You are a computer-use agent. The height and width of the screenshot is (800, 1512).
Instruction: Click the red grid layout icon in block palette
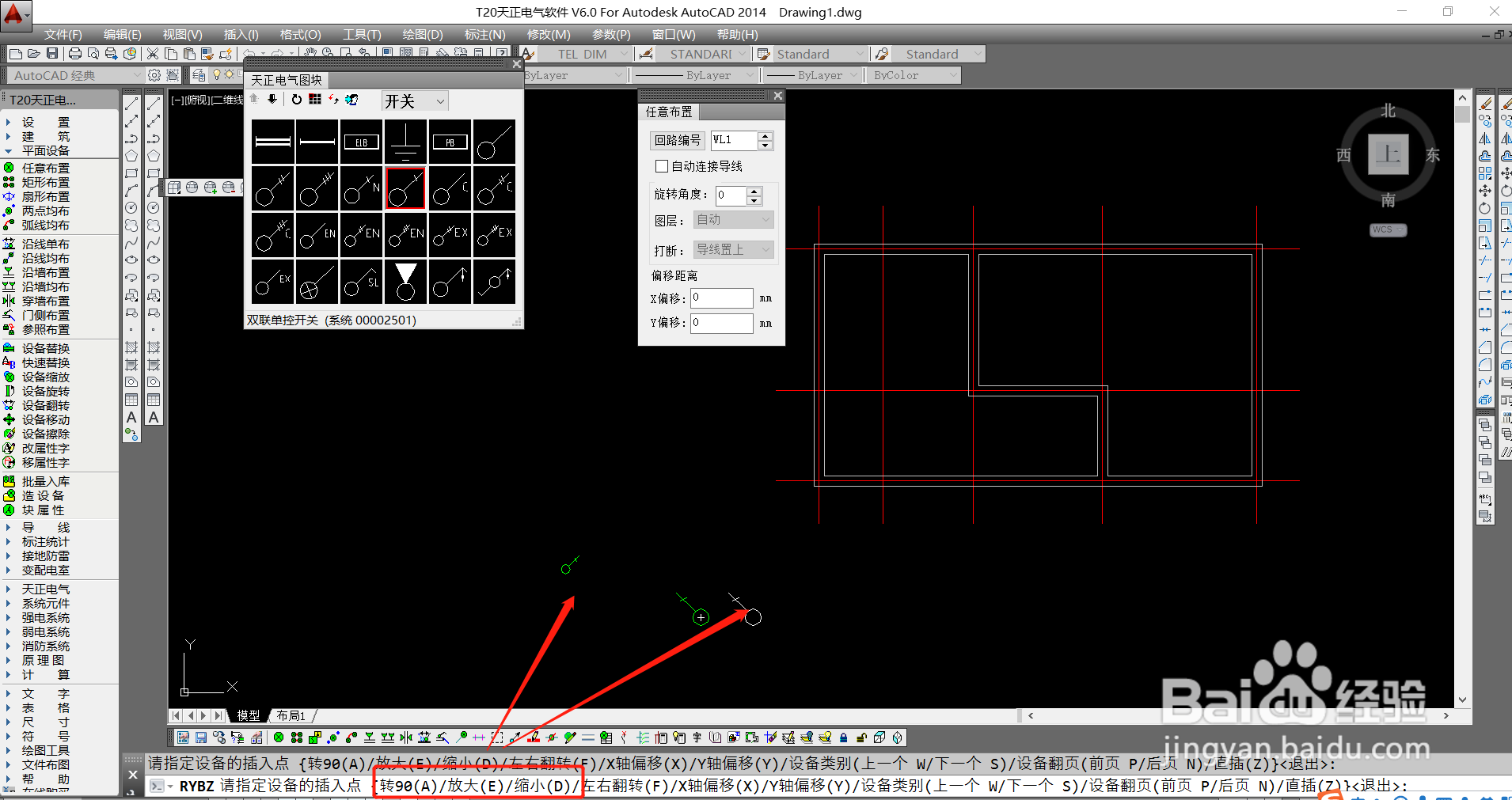315,100
